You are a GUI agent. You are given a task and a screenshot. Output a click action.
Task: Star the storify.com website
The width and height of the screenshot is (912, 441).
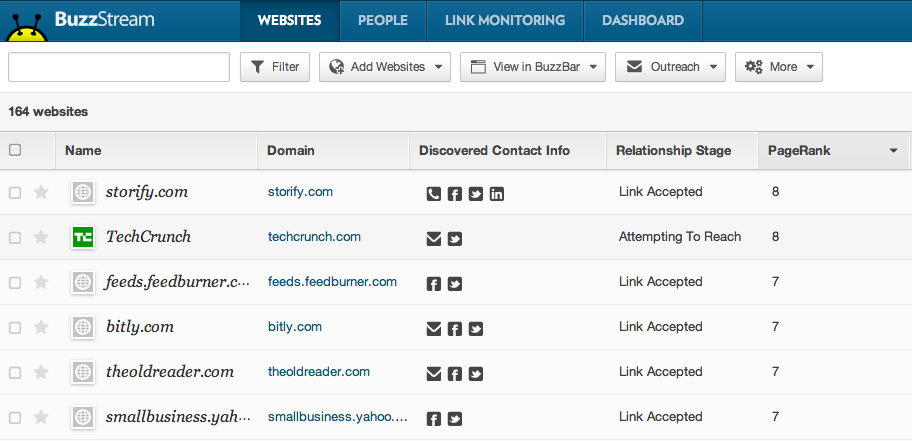41,192
